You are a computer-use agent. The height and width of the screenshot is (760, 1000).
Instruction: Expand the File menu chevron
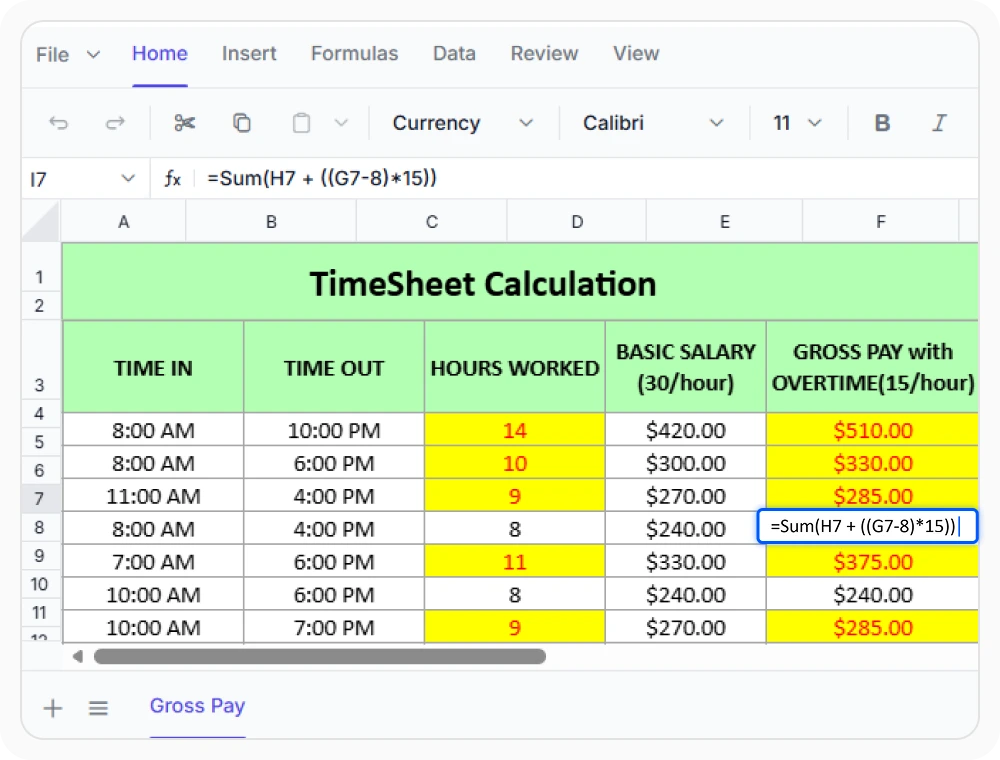point(93,55)
